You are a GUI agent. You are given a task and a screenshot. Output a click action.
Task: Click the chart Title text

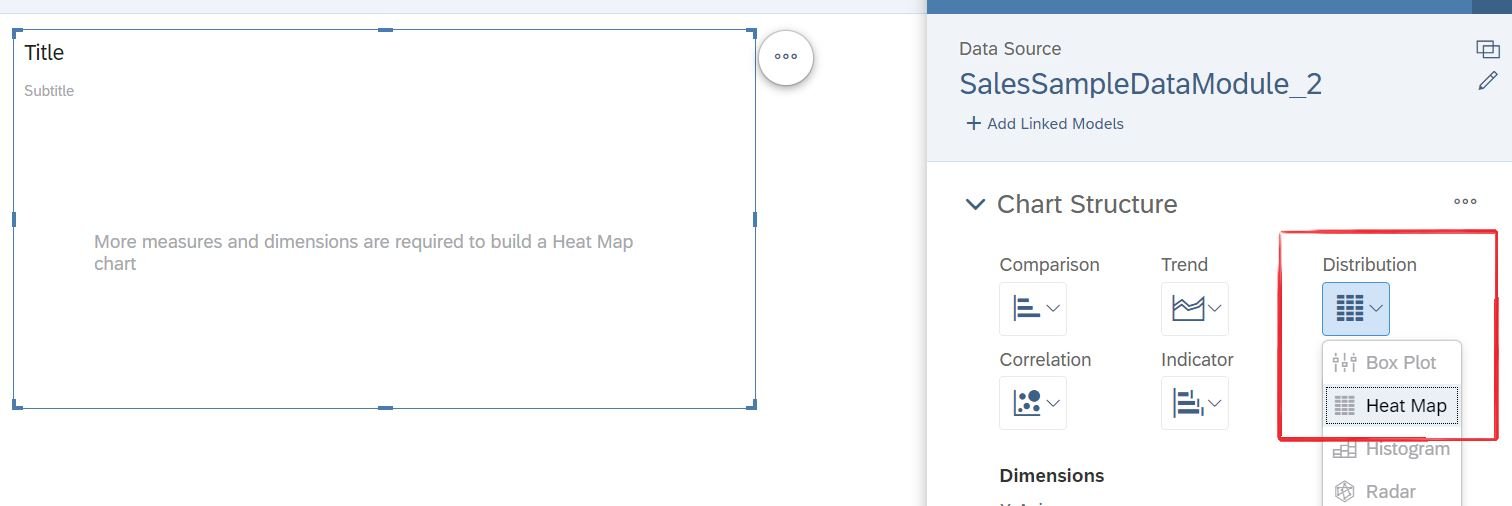tap(44, 53)
